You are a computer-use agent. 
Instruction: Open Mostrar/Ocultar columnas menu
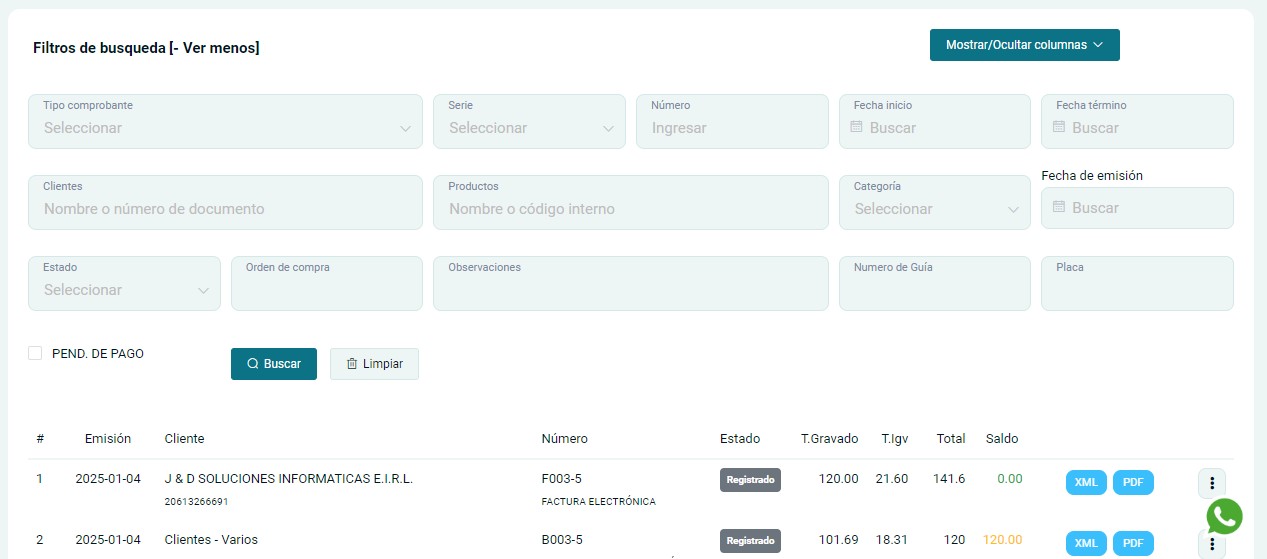[x=1024, y=45]
